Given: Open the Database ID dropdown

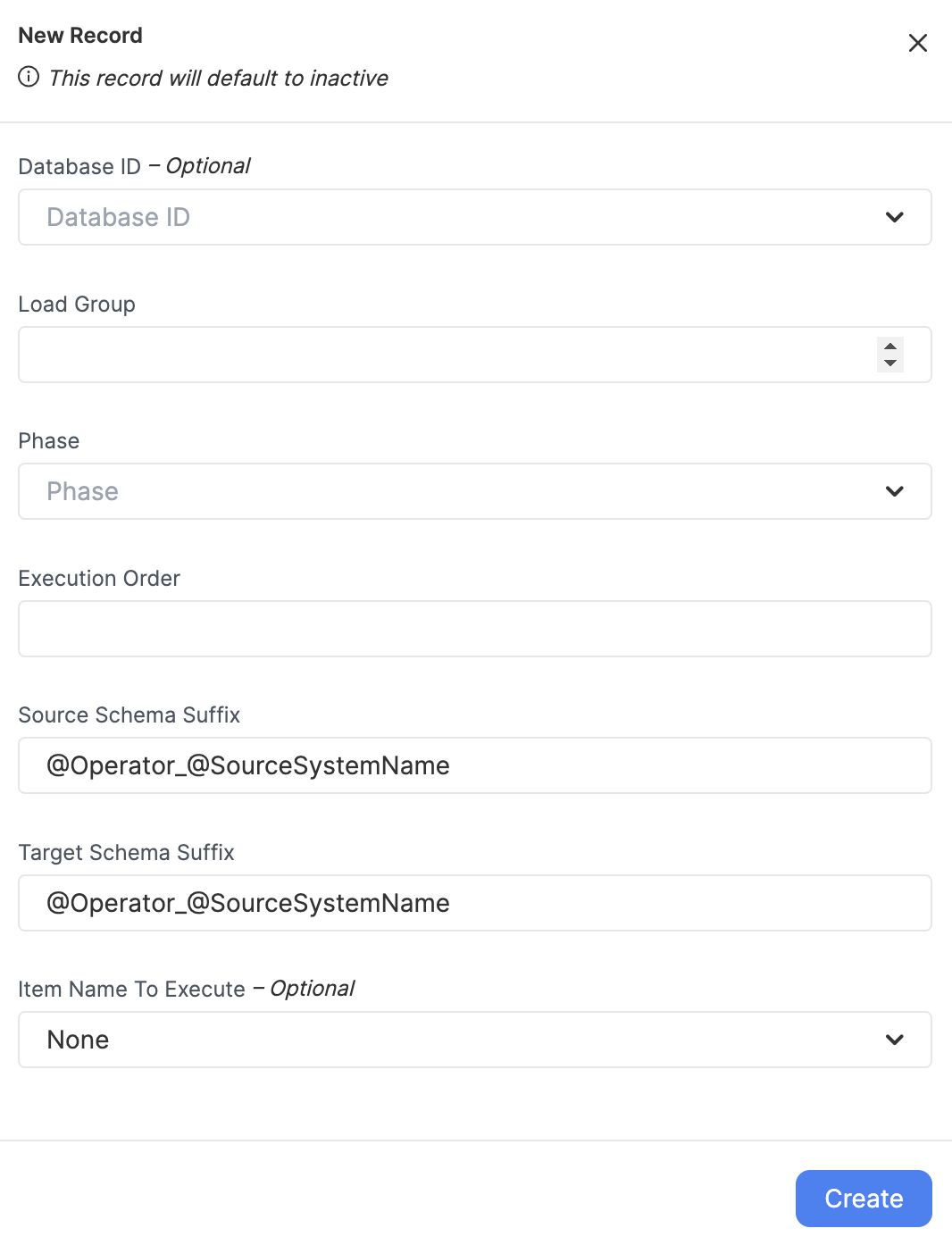Looking at the screenshot, I should pos(475,217).
